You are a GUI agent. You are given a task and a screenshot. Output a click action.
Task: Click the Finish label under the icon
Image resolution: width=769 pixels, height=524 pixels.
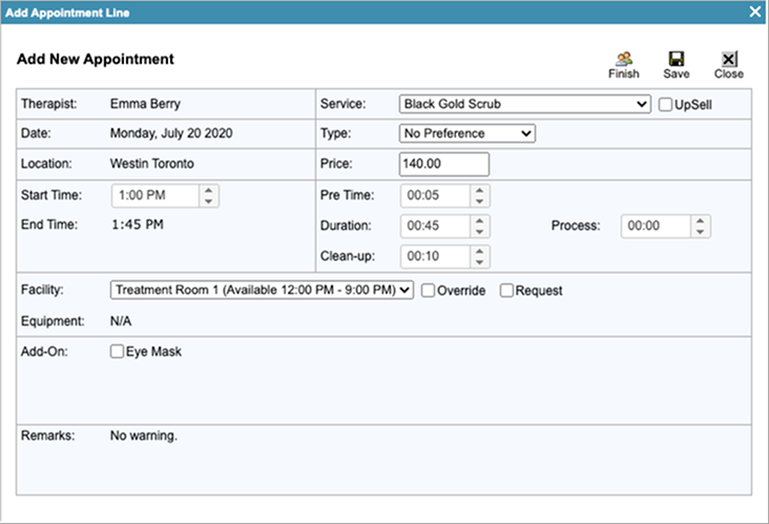(x=624, y=74)
